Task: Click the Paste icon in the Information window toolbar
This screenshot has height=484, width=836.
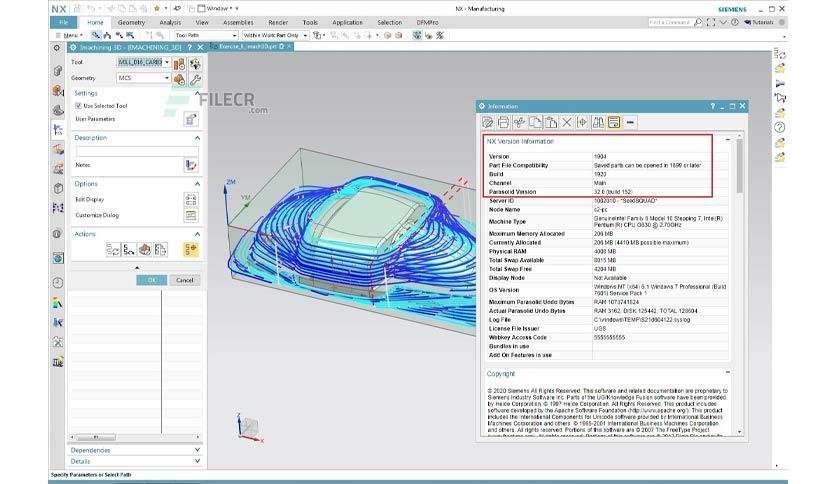Action: [551, 123]
